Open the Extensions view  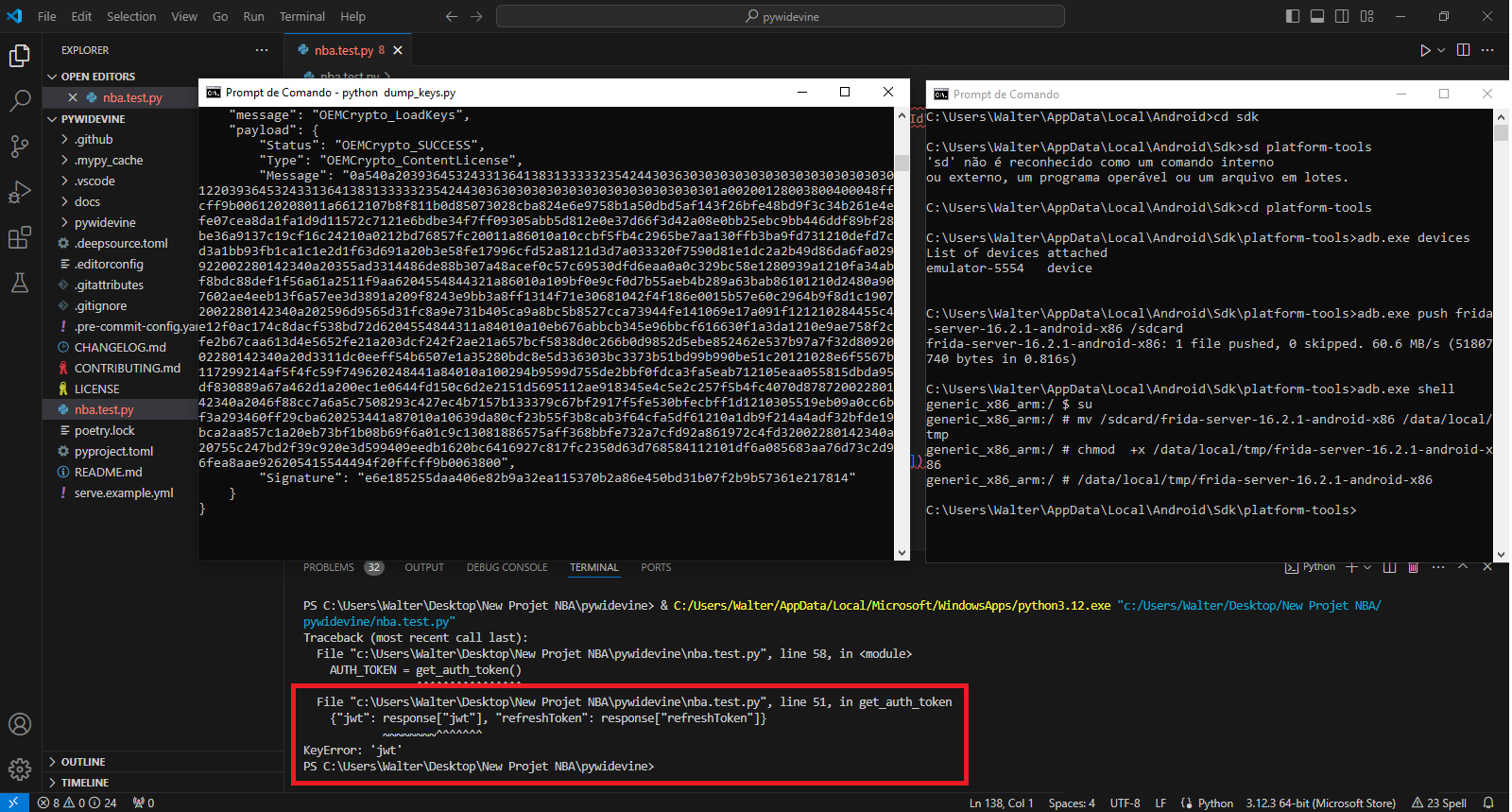pos(20,237)
